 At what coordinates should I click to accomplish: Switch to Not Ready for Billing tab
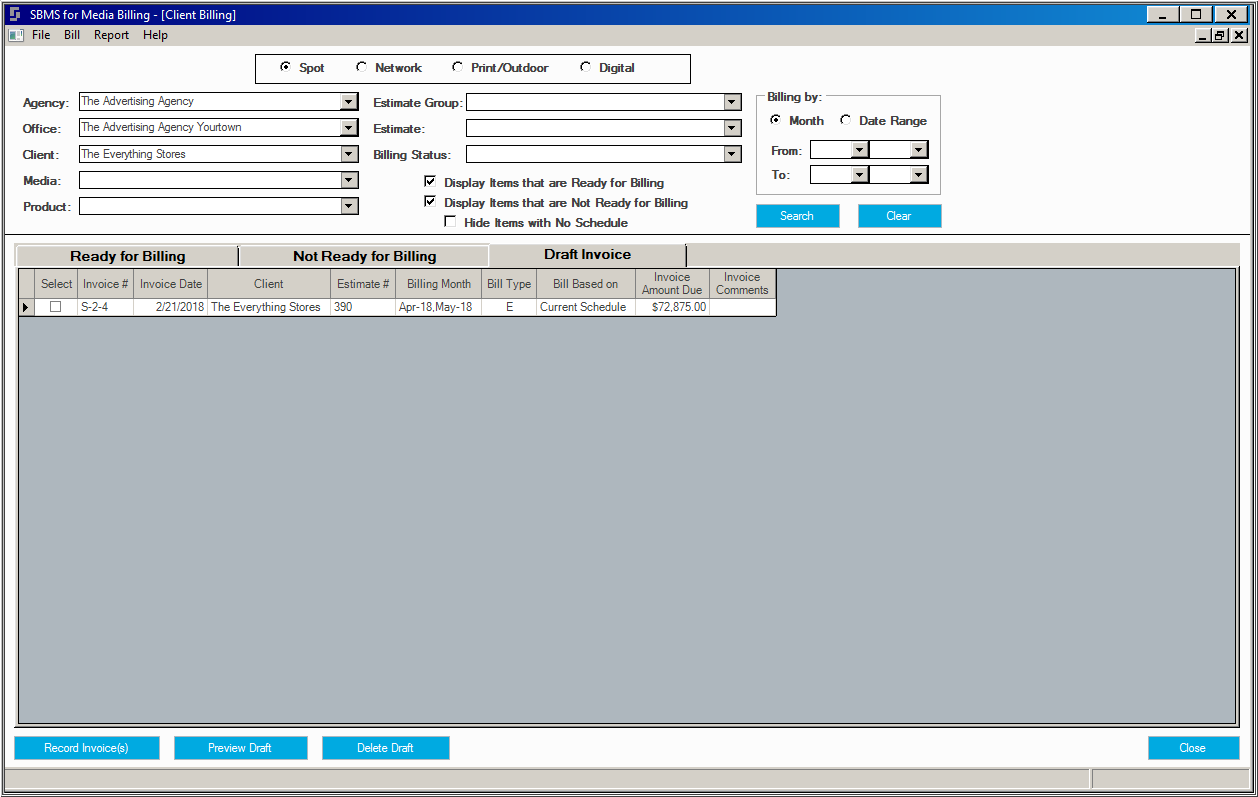point(364,256)
